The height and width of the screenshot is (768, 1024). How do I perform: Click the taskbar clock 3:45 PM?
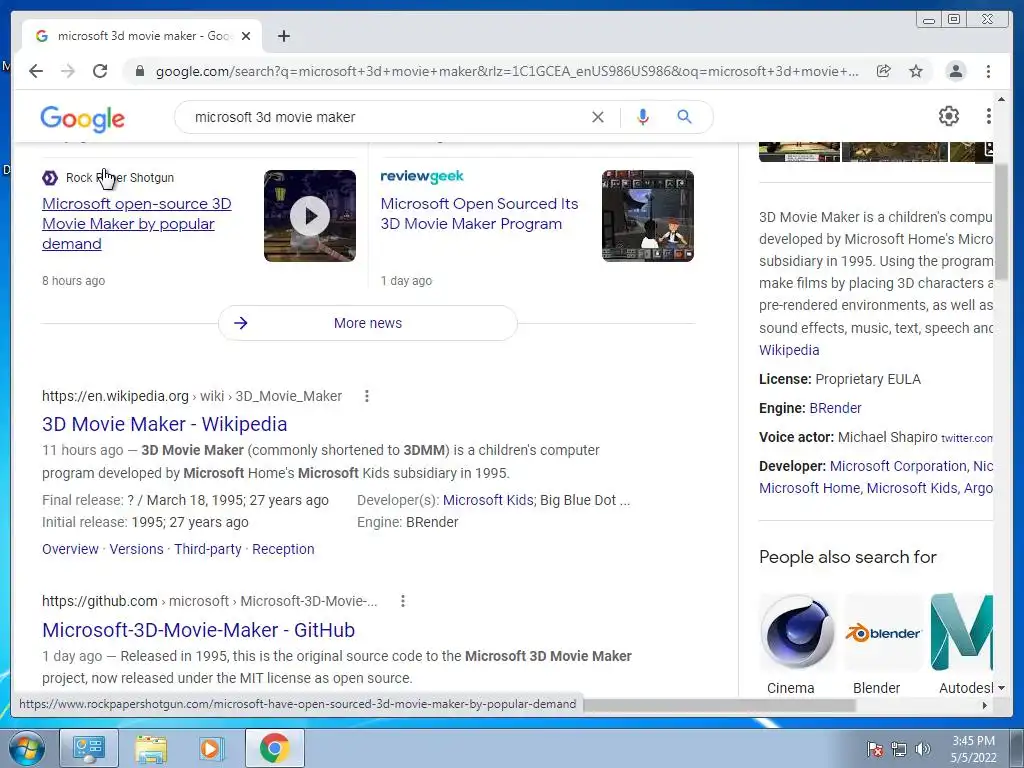click(973, 741)
